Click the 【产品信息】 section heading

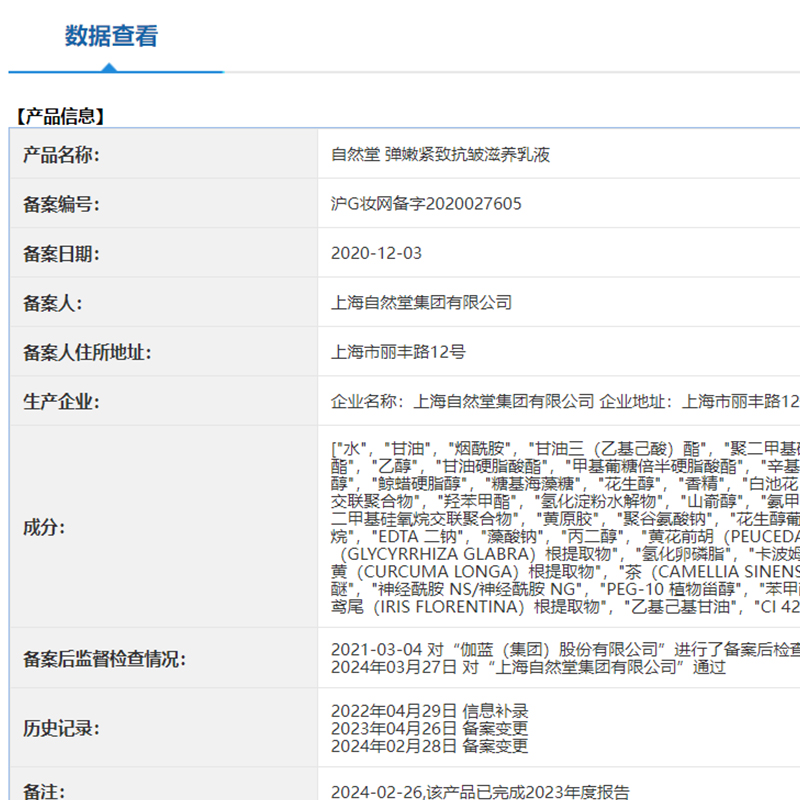click(60, 116)
